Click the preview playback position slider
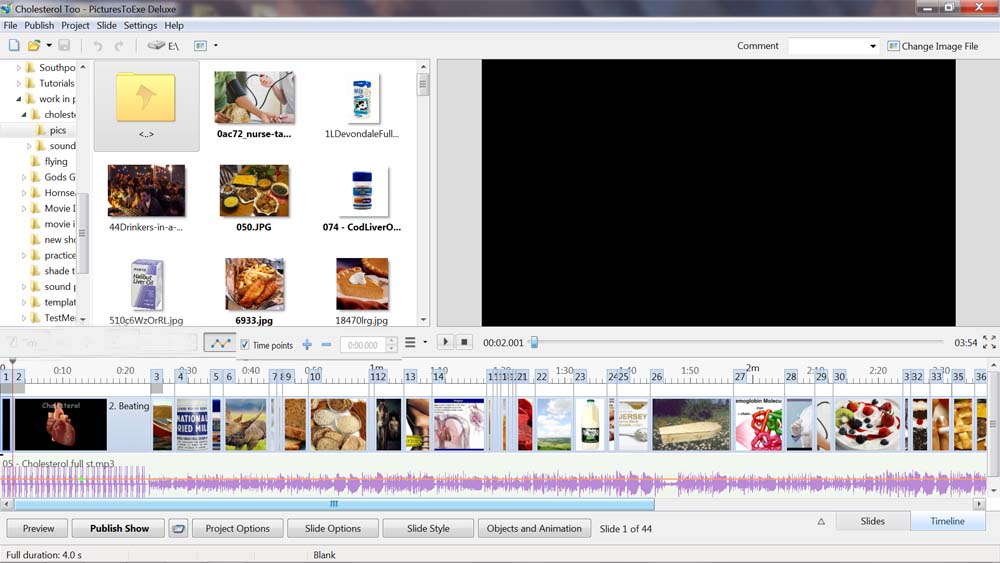1000x563 pixels. 534,342
